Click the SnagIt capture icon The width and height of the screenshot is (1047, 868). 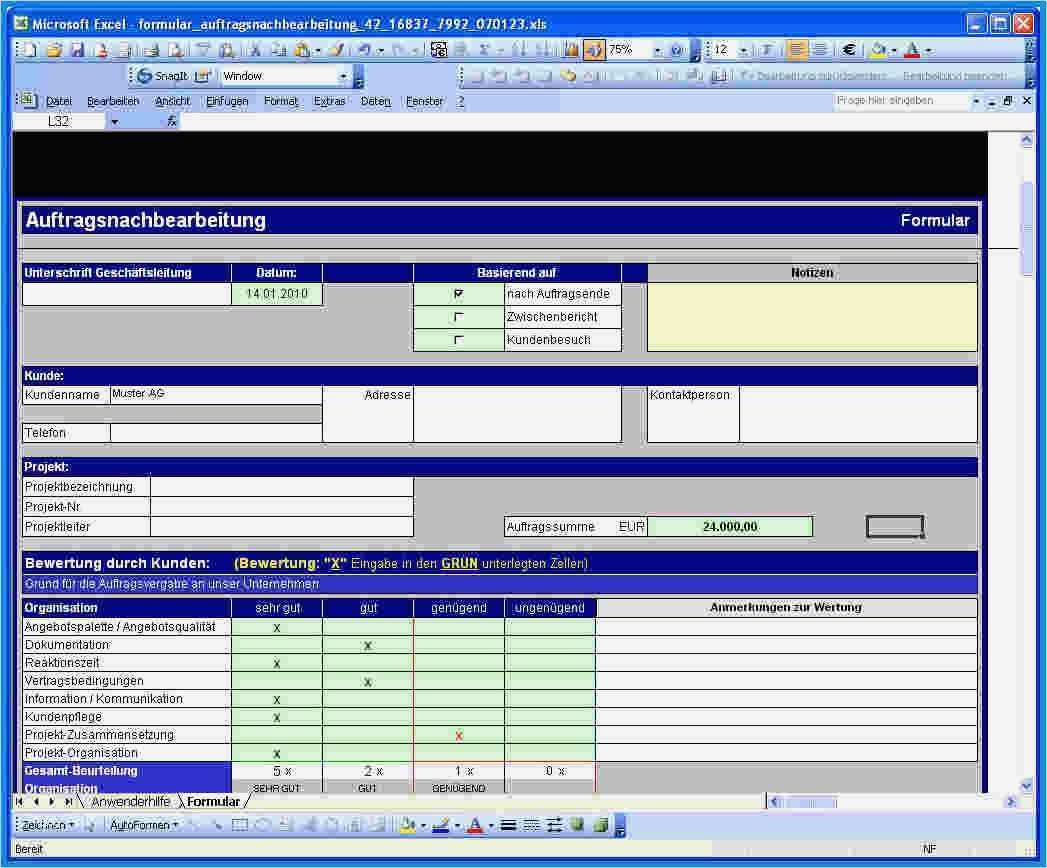point(162,76)
